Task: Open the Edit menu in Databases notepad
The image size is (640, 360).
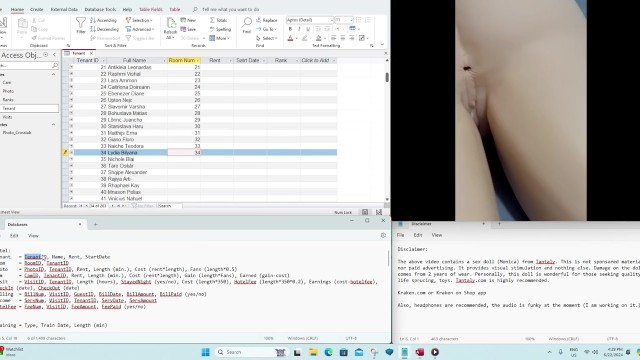Action: pyautogui.click(x=14, y=236)
